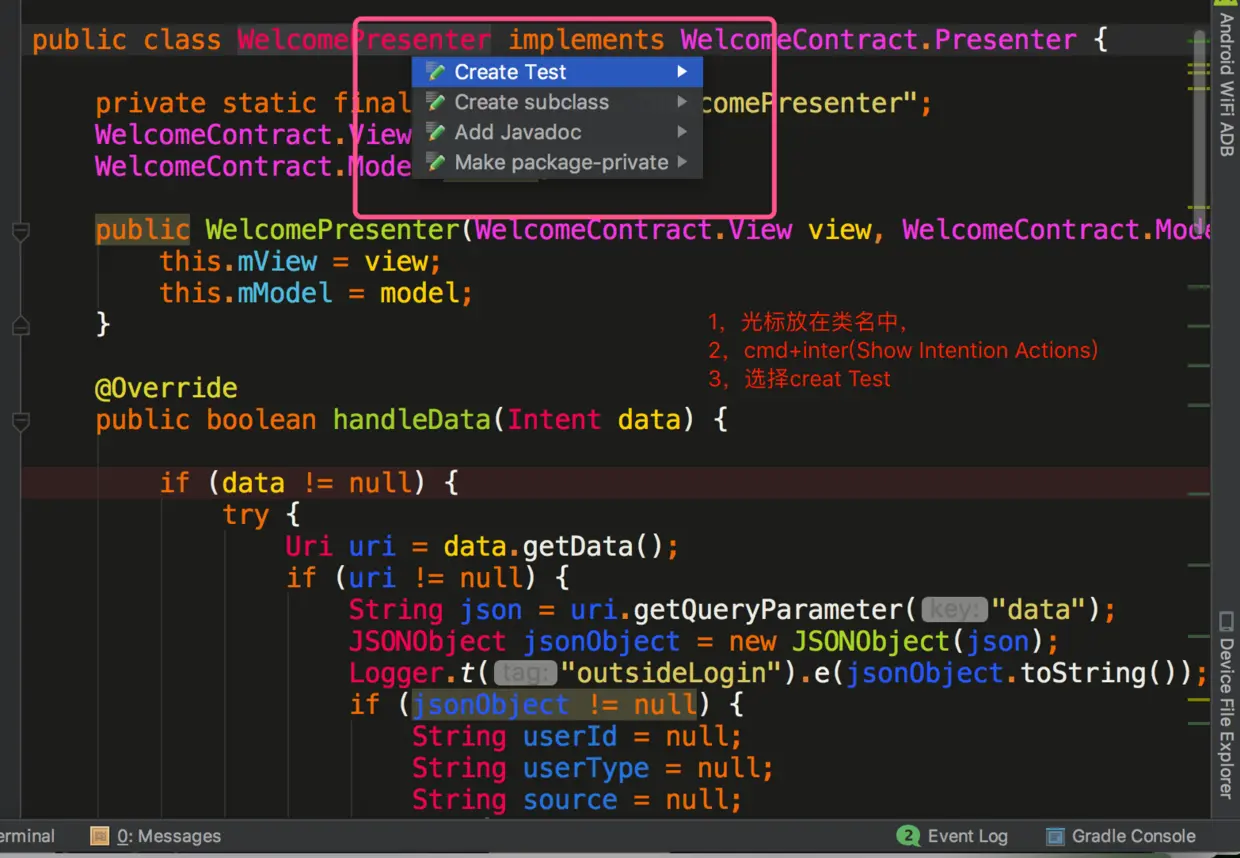Click the Messages tool window icon
Image resolution: width=1240 pixels, height=858 pixels.
click(x=100, y=836)
